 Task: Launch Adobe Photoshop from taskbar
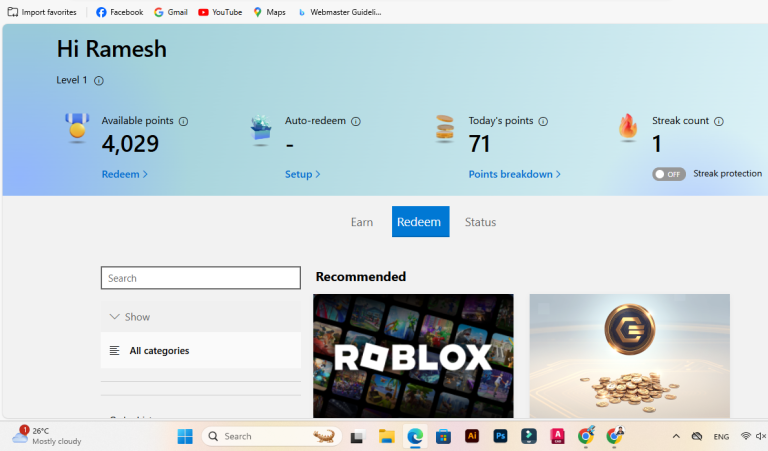[x=500, y=436]
